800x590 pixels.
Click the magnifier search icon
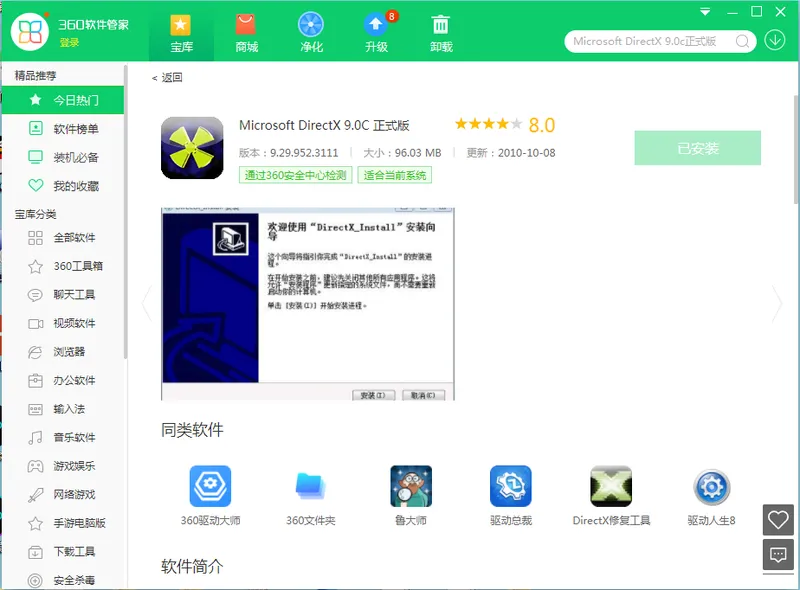(x=742, y=41)
